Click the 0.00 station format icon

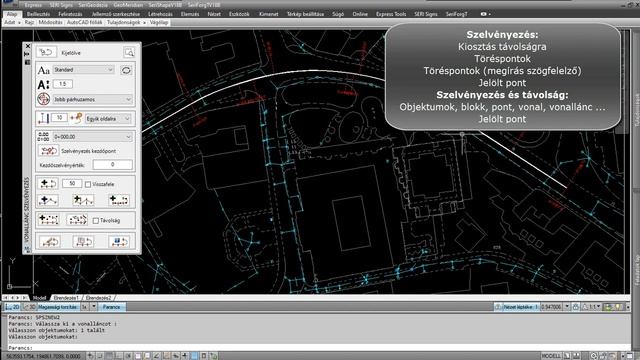(43, 137)
